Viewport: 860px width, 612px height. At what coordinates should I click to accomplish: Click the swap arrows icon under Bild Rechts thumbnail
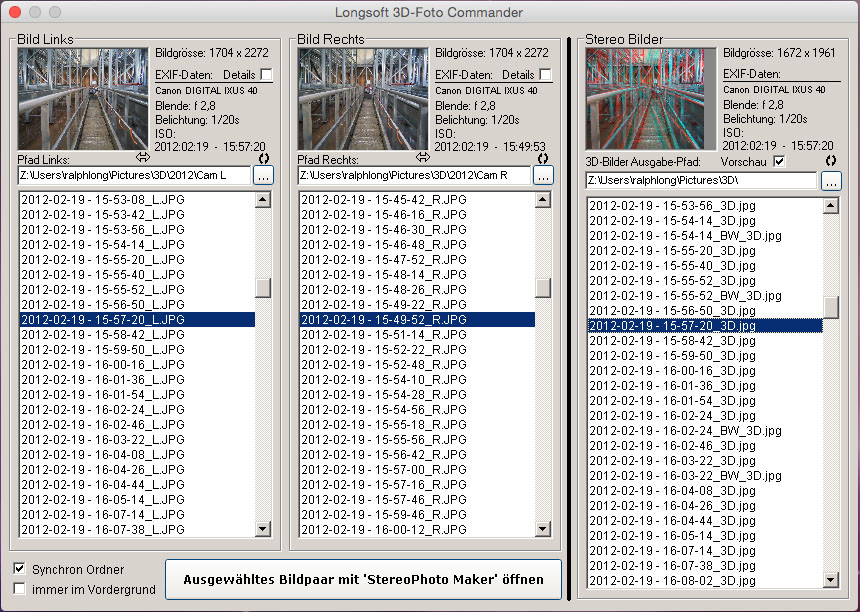423,157
